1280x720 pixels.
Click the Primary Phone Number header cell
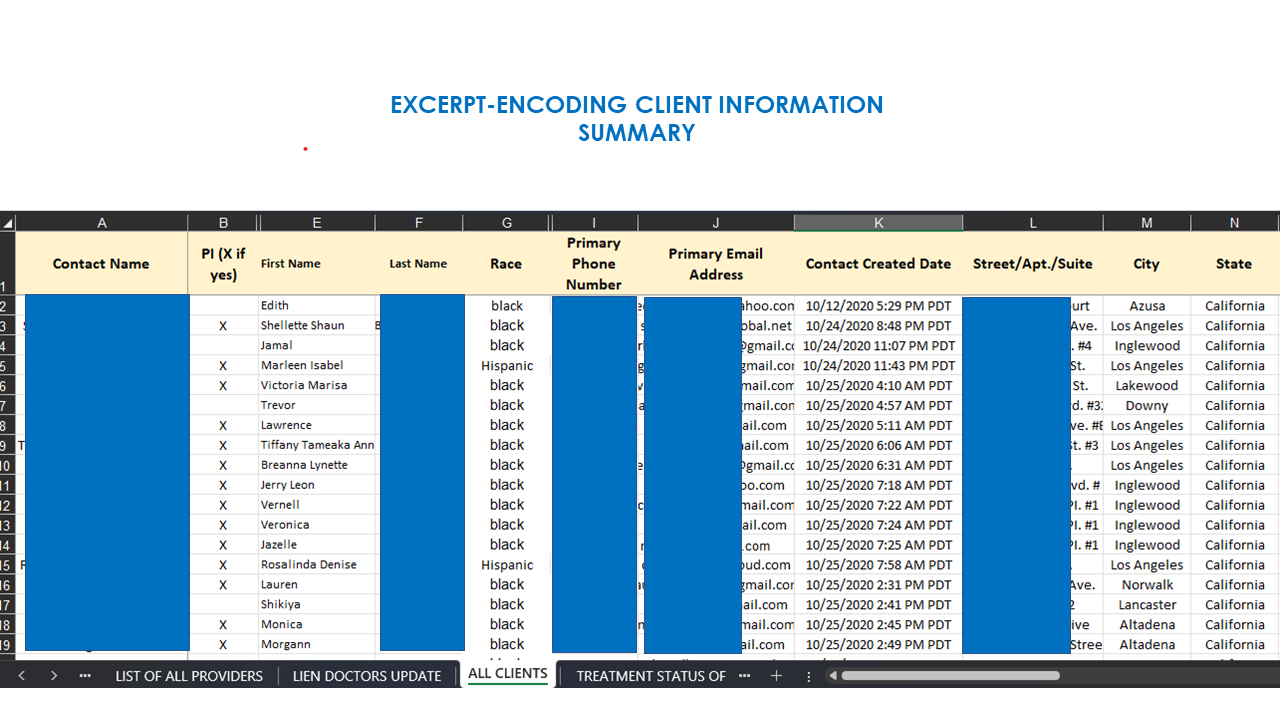(594, 264)
